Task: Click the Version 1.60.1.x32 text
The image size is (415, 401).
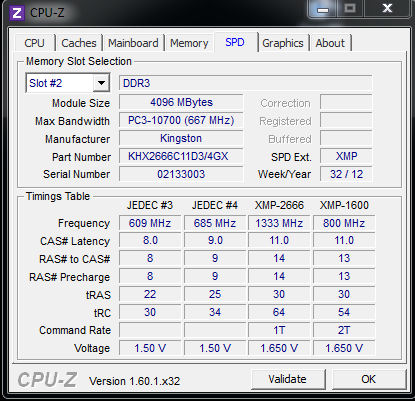Action: coord(135,381)
